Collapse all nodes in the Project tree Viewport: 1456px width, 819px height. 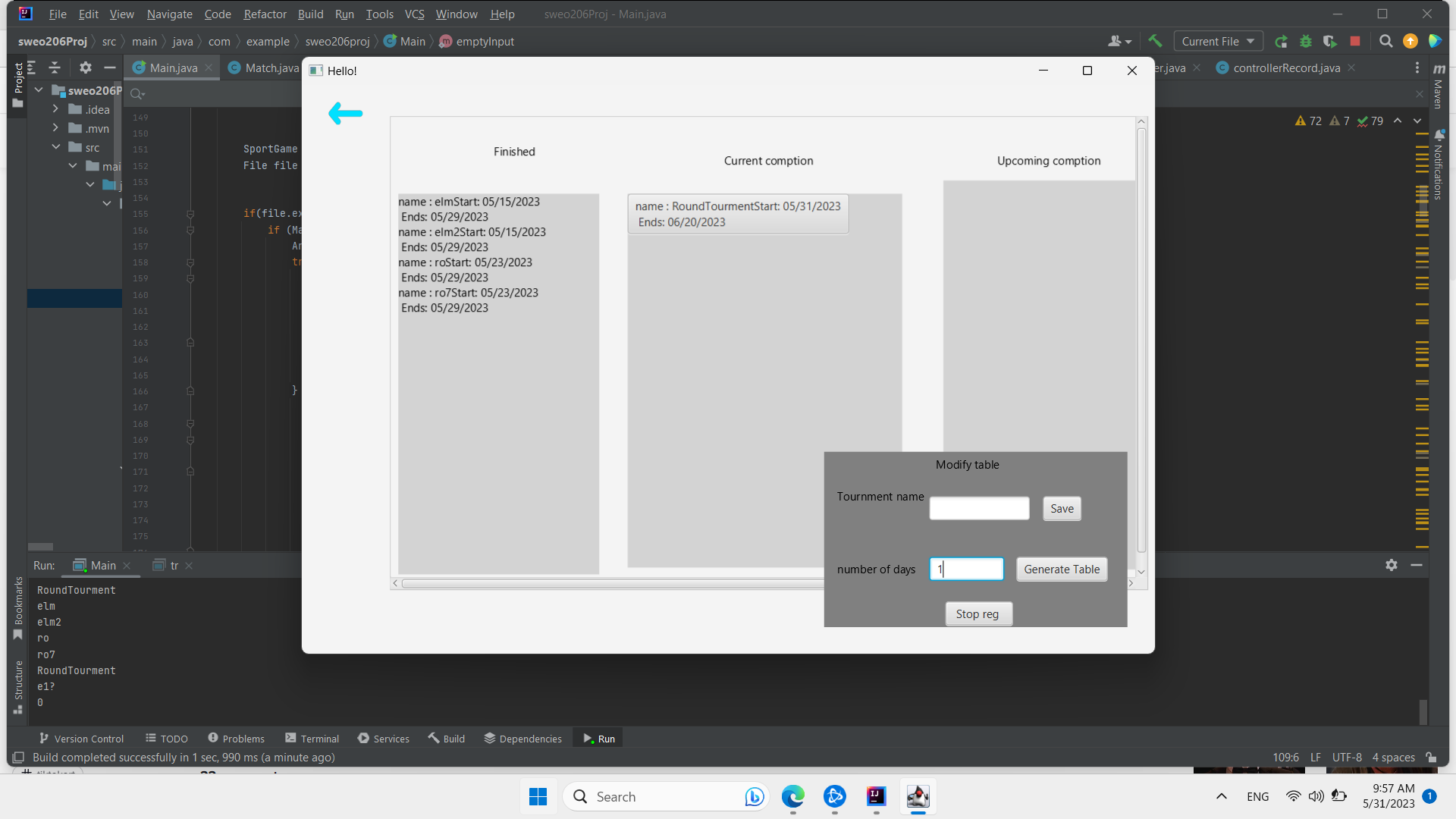pos(54,67)
